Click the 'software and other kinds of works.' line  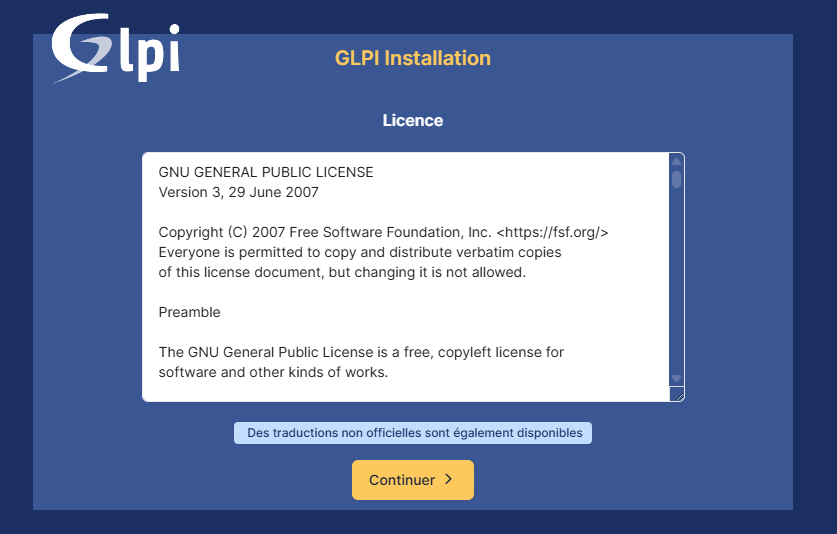pyautogui.click(x=273, y=372)
